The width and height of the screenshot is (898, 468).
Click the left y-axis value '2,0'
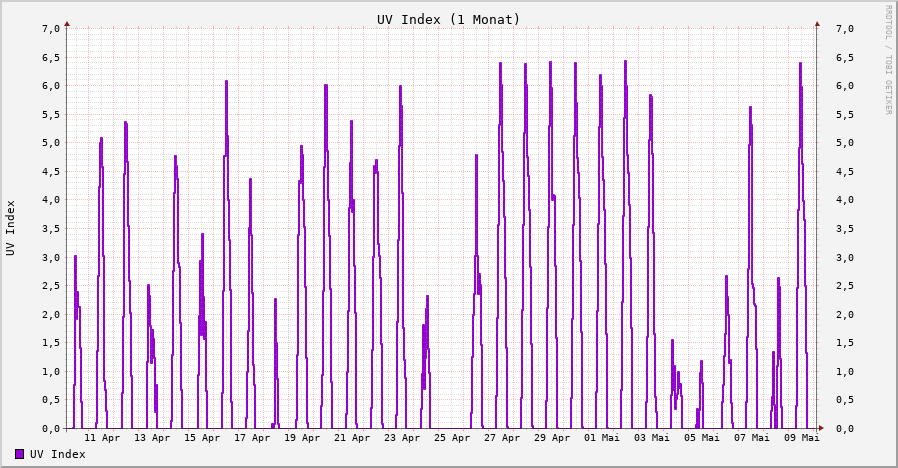click(x=51, y=314)
